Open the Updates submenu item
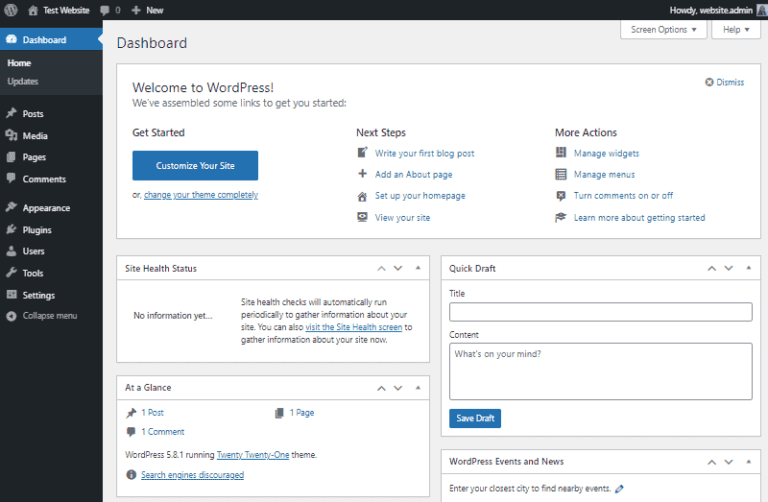 coord(23,81)
